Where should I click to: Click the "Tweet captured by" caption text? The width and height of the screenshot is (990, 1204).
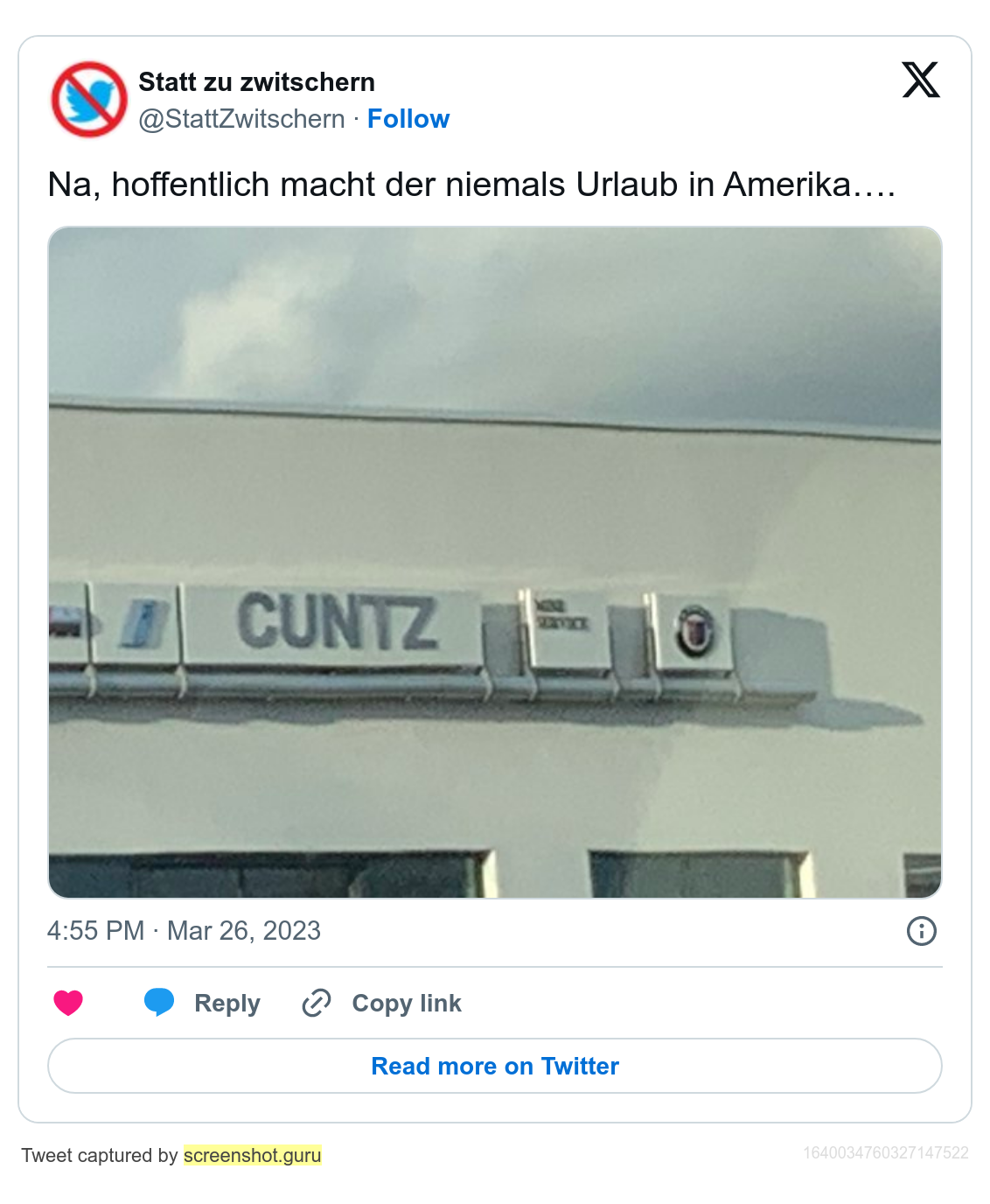click(x=100, y=1155)
